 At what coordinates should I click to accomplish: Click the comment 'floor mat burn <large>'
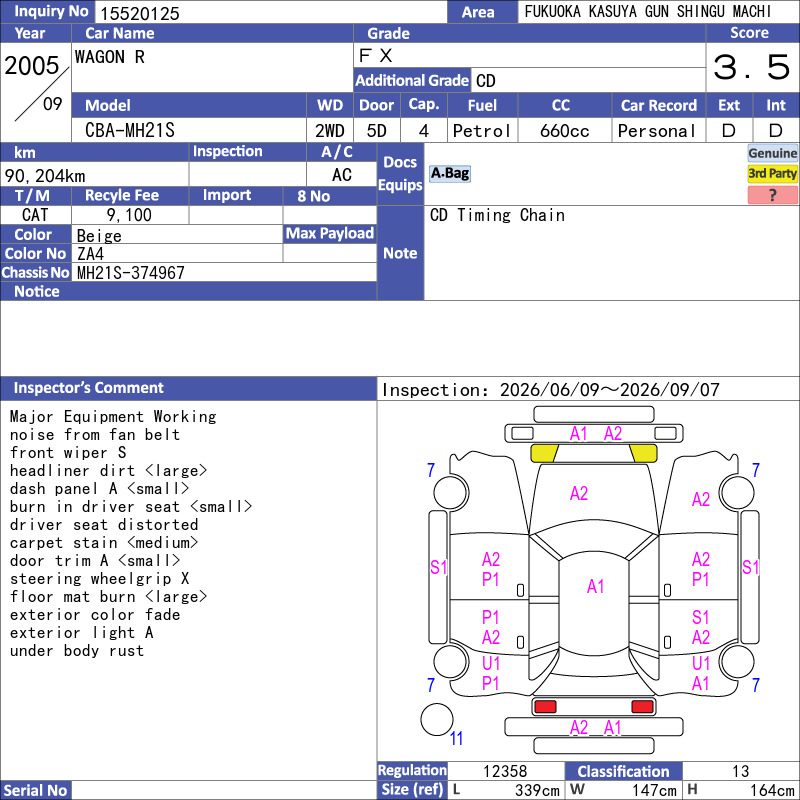(108, 597)
